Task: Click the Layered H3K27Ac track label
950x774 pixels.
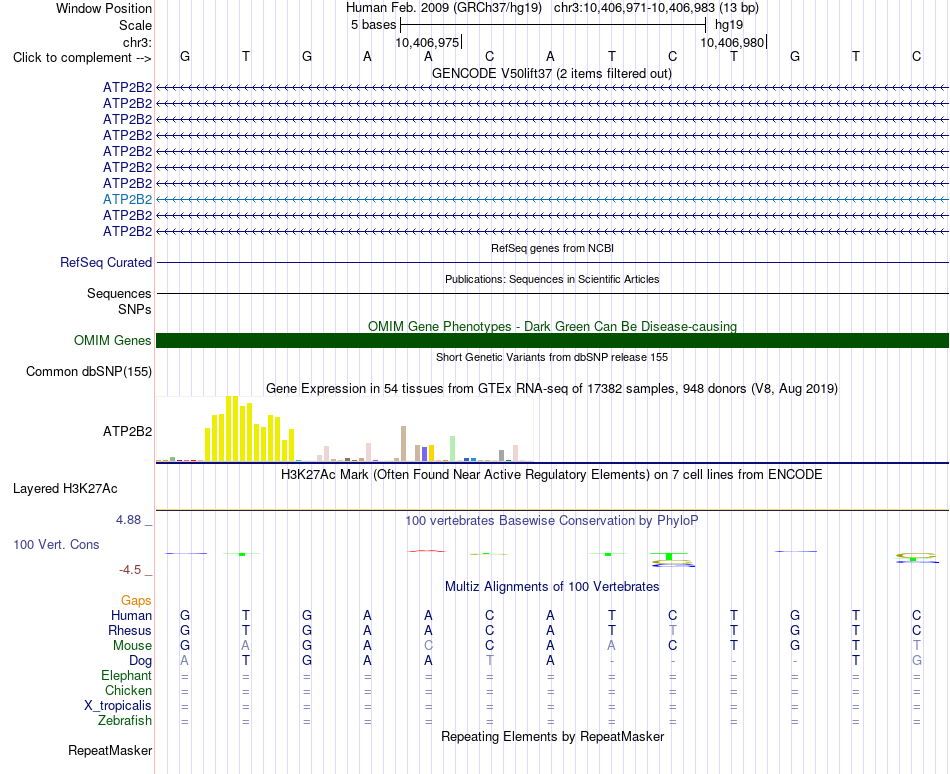Action: point(65,488)
